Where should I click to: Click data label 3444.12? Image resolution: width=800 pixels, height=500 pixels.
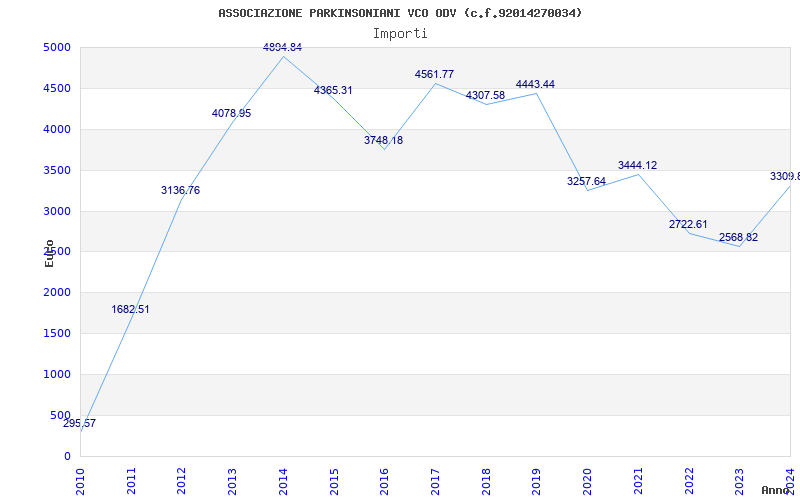click(x=637, y=165)
